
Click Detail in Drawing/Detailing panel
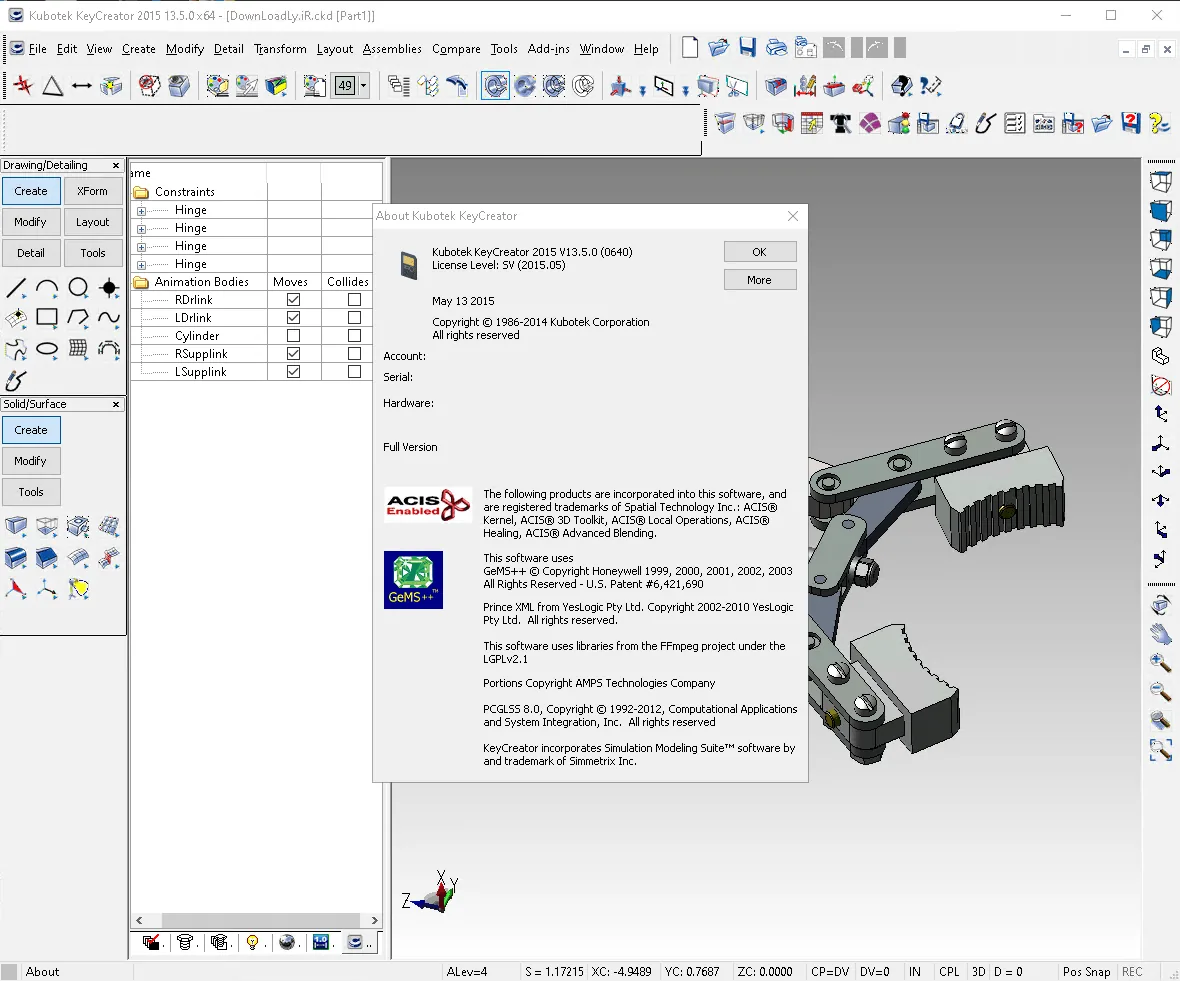click(x=31, y=253)
